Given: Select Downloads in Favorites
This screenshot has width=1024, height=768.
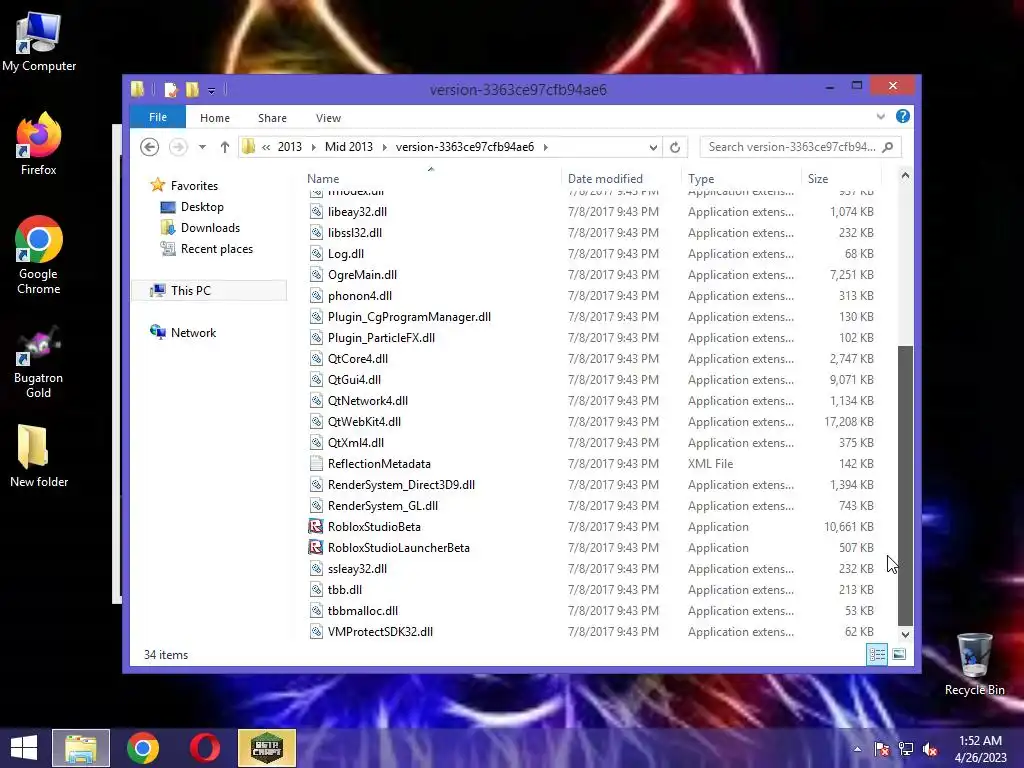Looking at the screenshot, I should coord(210,228).
